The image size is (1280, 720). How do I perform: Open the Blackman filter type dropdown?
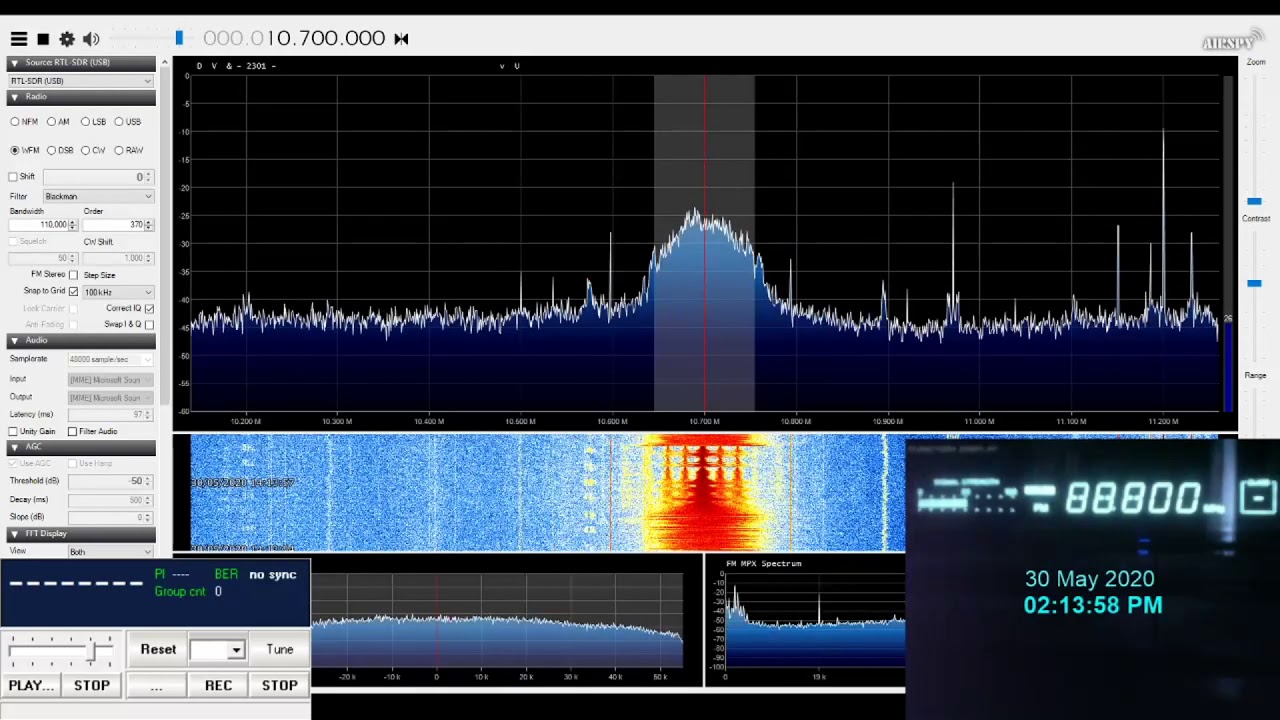pos(98,197)
